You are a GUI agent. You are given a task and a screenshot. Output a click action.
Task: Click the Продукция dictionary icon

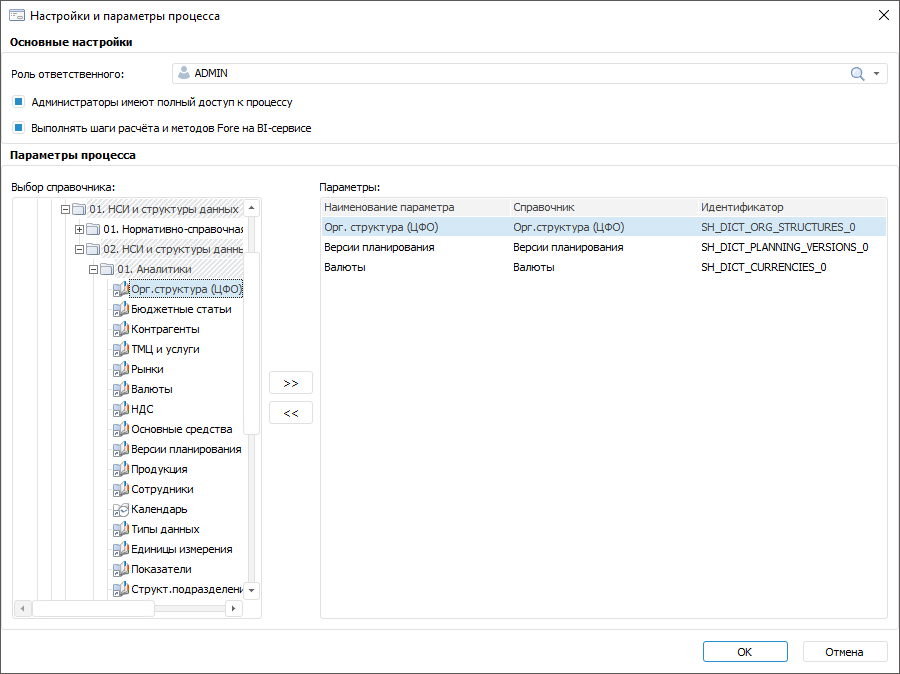pyautogui.click(x=121, y=469)
